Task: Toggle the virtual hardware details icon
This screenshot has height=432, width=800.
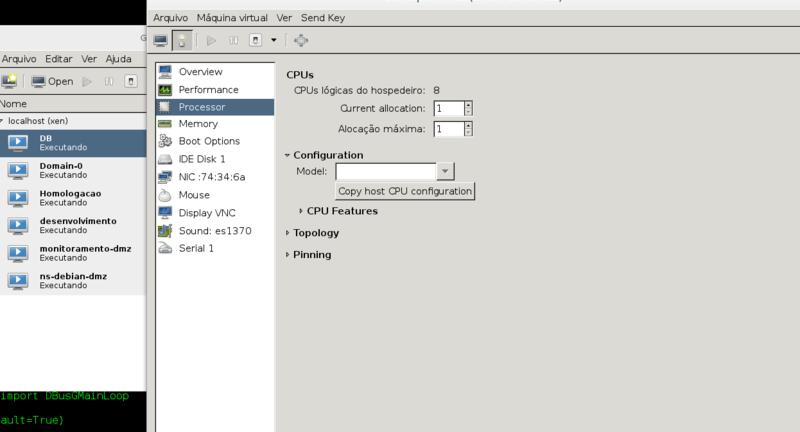Action: coord(182,40)
